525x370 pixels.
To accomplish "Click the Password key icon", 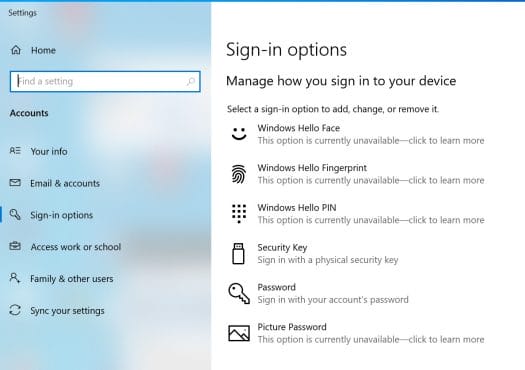I will point(239,293).
